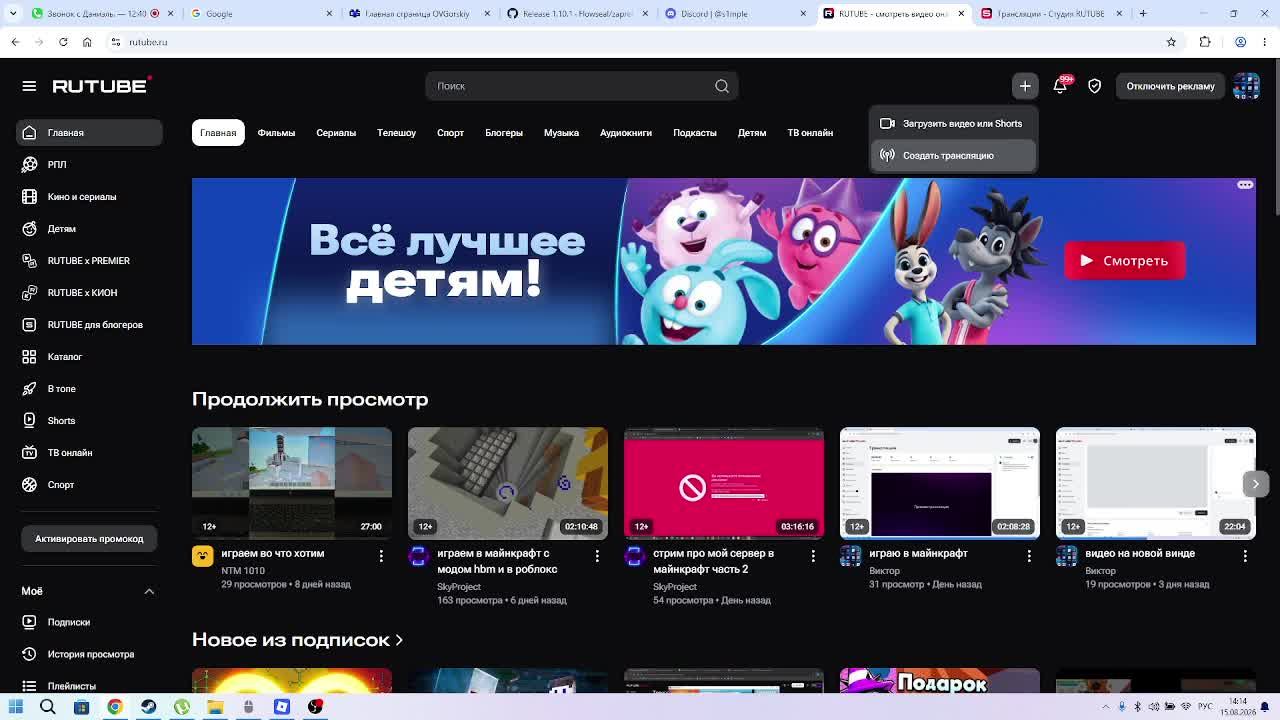Image resolution: width=1280 pixels, height=720 pixels.
Task: Open options for играем во что хотим video
Action: tap(381, 555)
